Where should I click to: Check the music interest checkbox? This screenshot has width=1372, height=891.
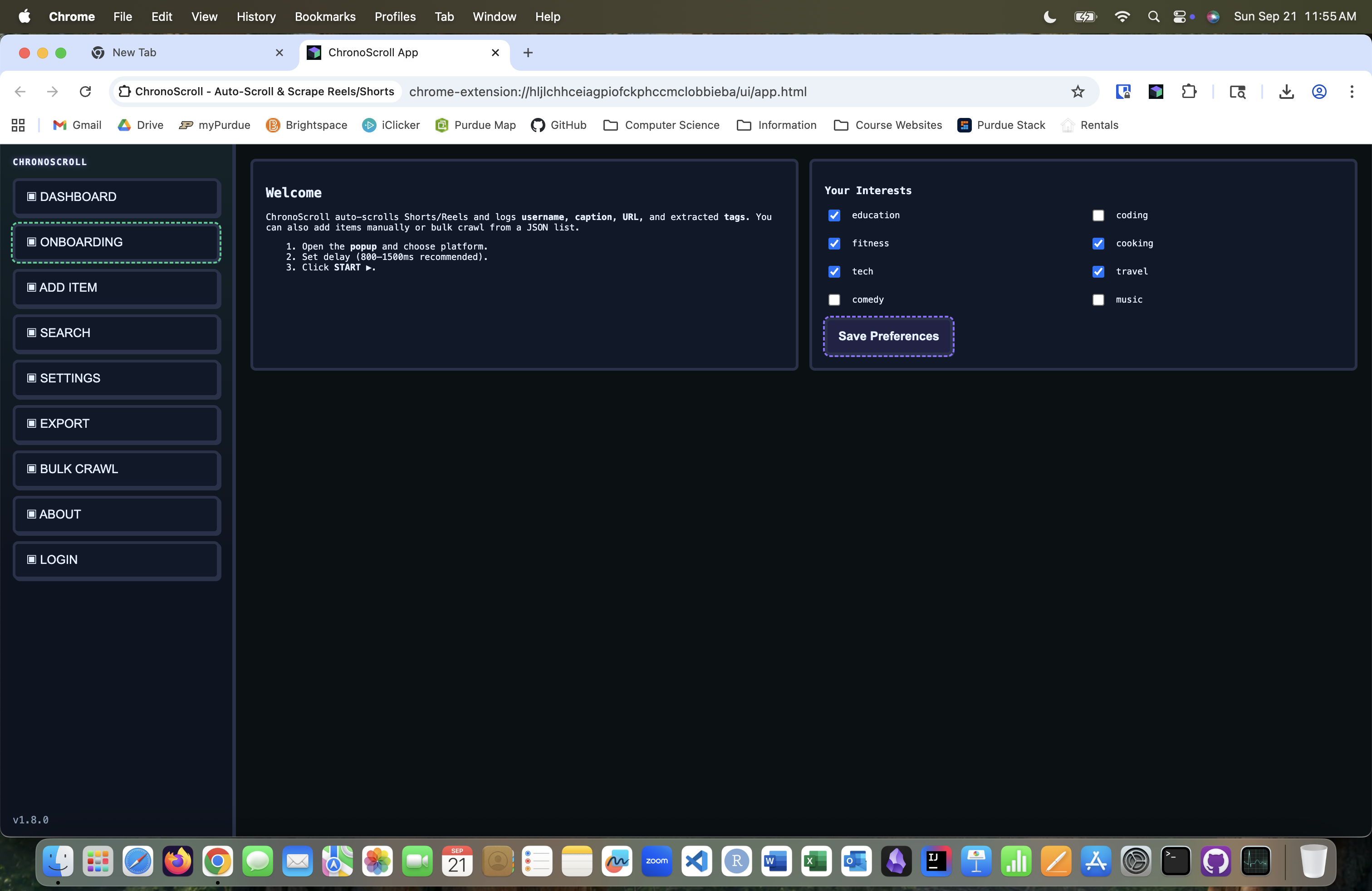click(x=1098, y=300)
